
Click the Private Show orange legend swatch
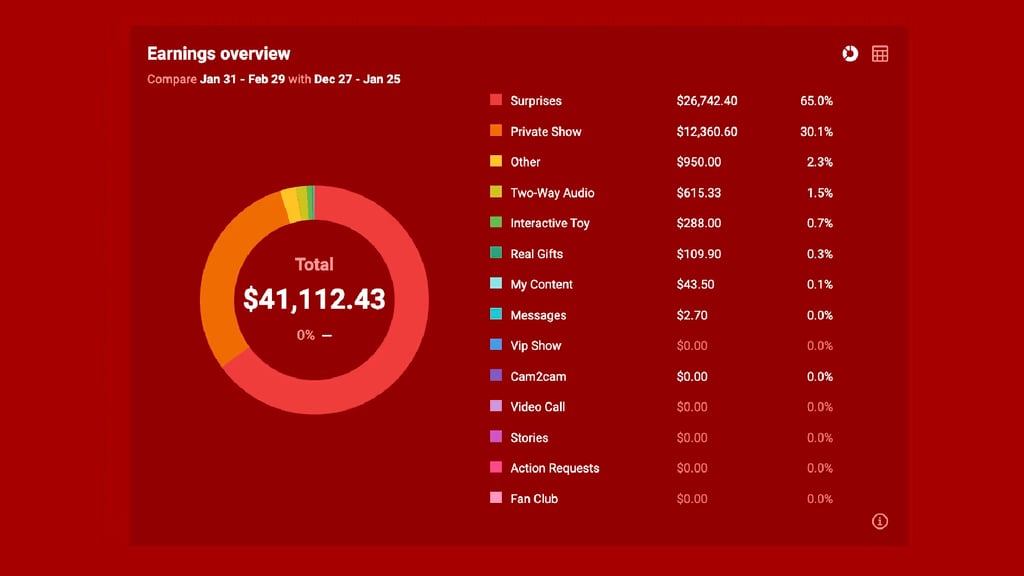tap(496, 131)
